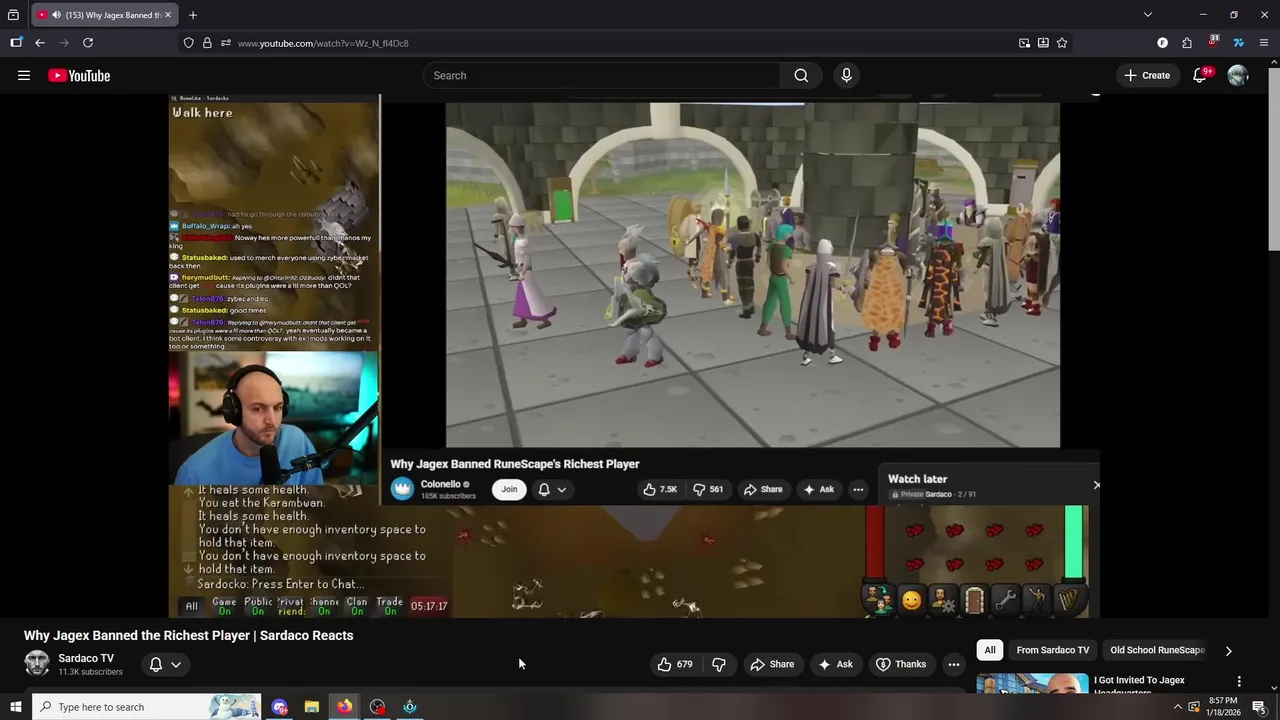Open Sardaco TV notification preferences dropdown
1280x720 pixels.
tap(165, 664)
